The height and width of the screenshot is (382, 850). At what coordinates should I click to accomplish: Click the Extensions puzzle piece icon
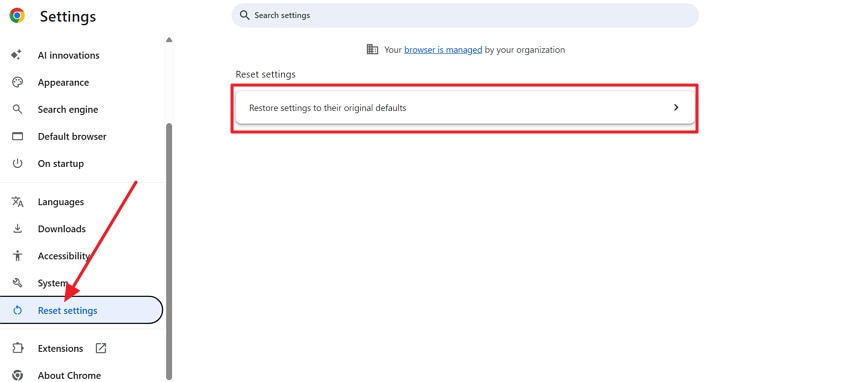[17, 348]
